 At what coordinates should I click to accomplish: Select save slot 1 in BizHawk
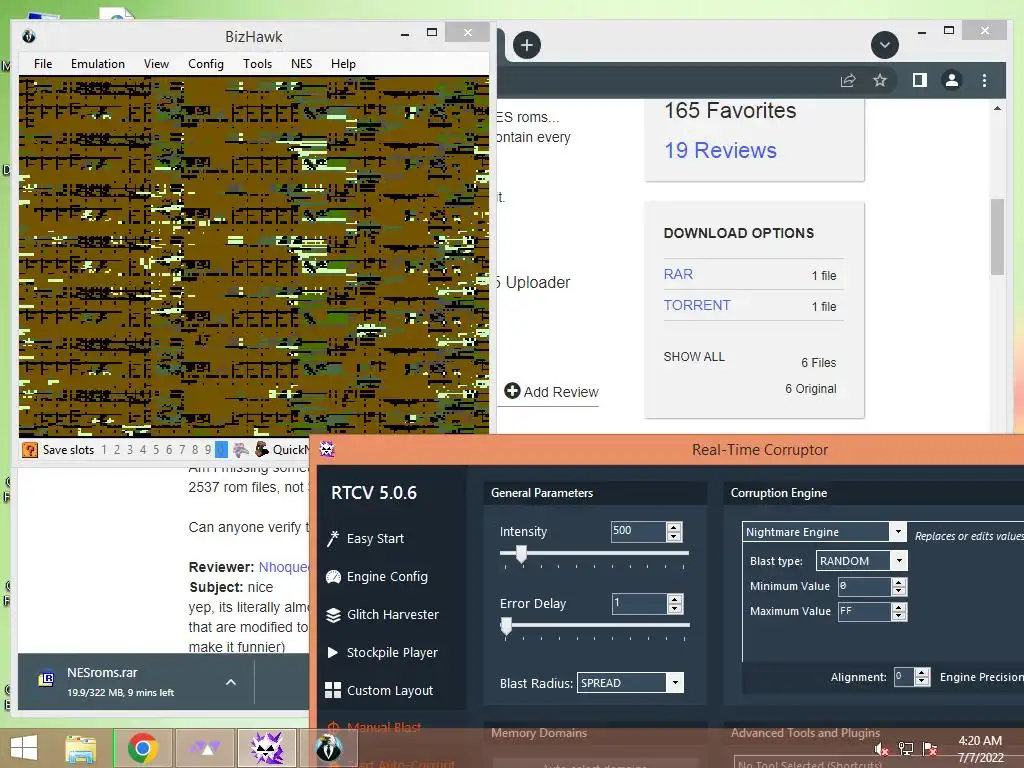click(104, 449)
